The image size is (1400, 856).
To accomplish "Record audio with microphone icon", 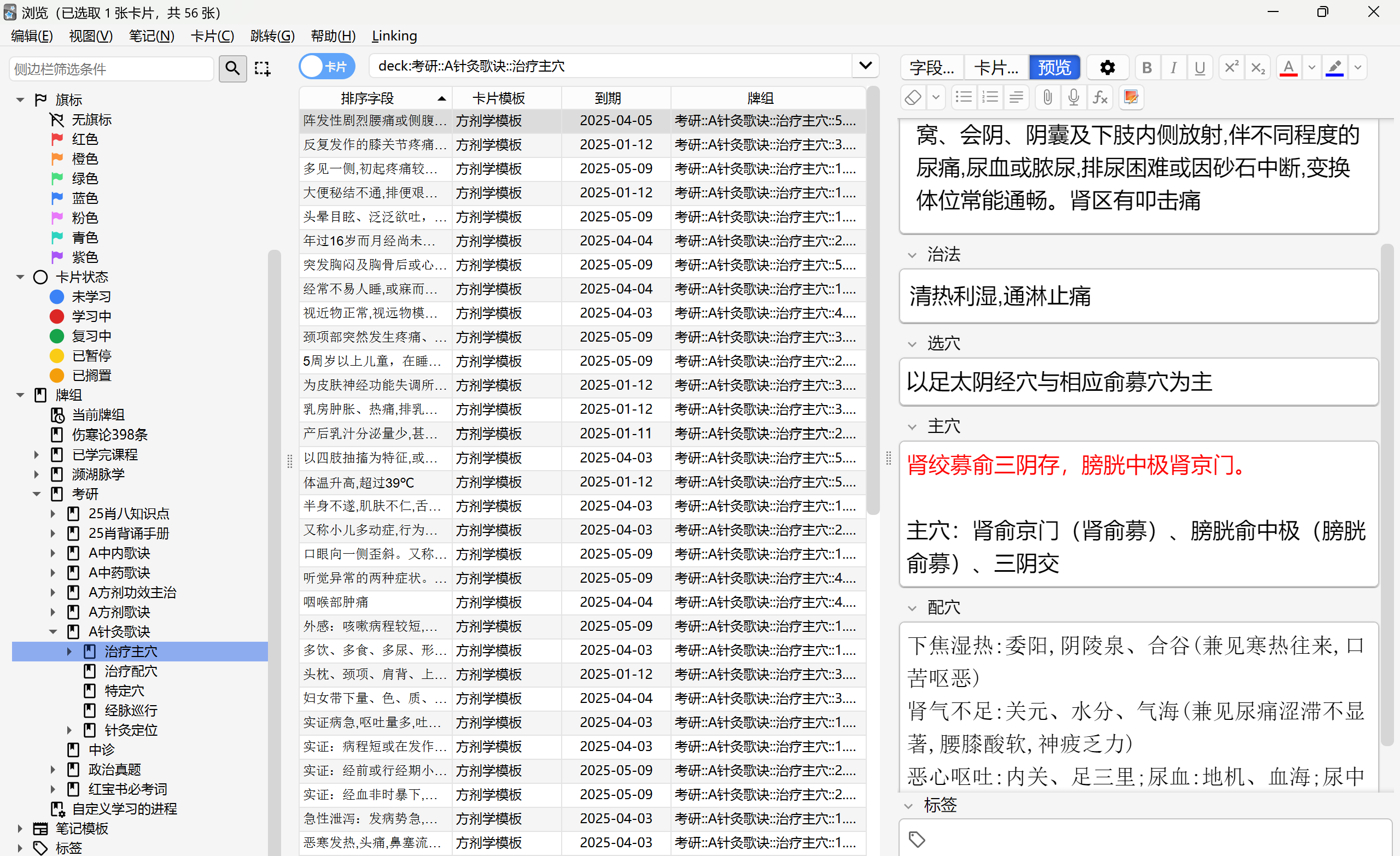I will click(1074, 97).
